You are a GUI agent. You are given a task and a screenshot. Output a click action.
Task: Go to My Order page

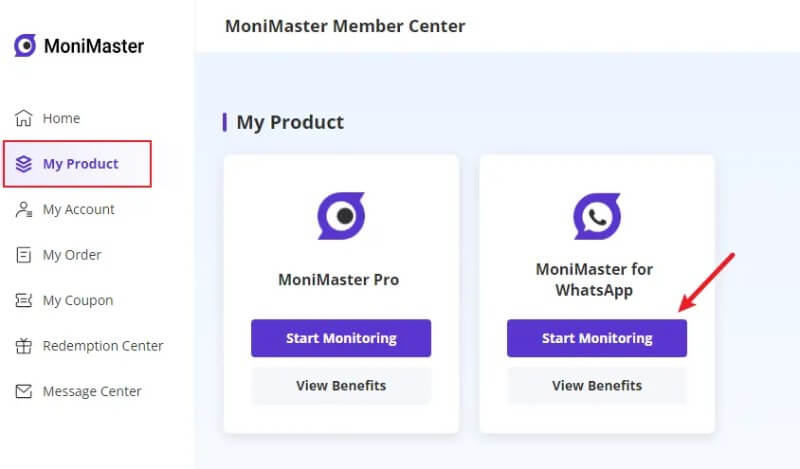[71, 255]
